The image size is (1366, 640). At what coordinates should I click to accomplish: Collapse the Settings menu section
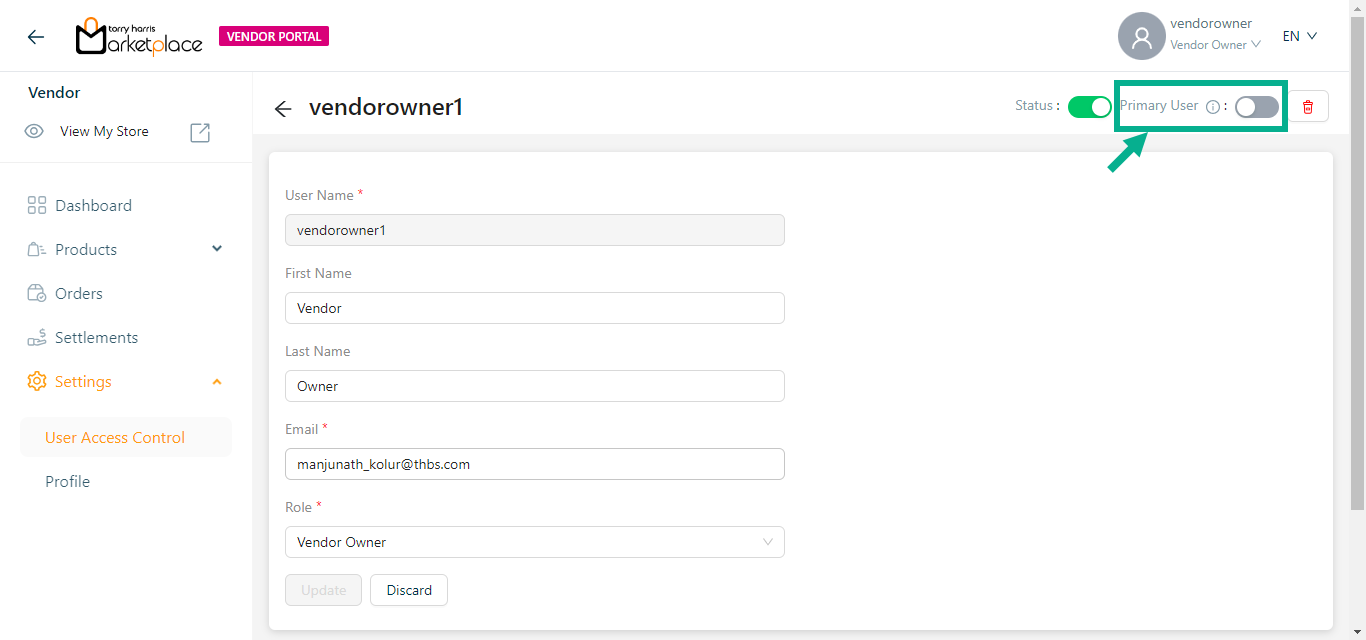(x=217, y=382)
